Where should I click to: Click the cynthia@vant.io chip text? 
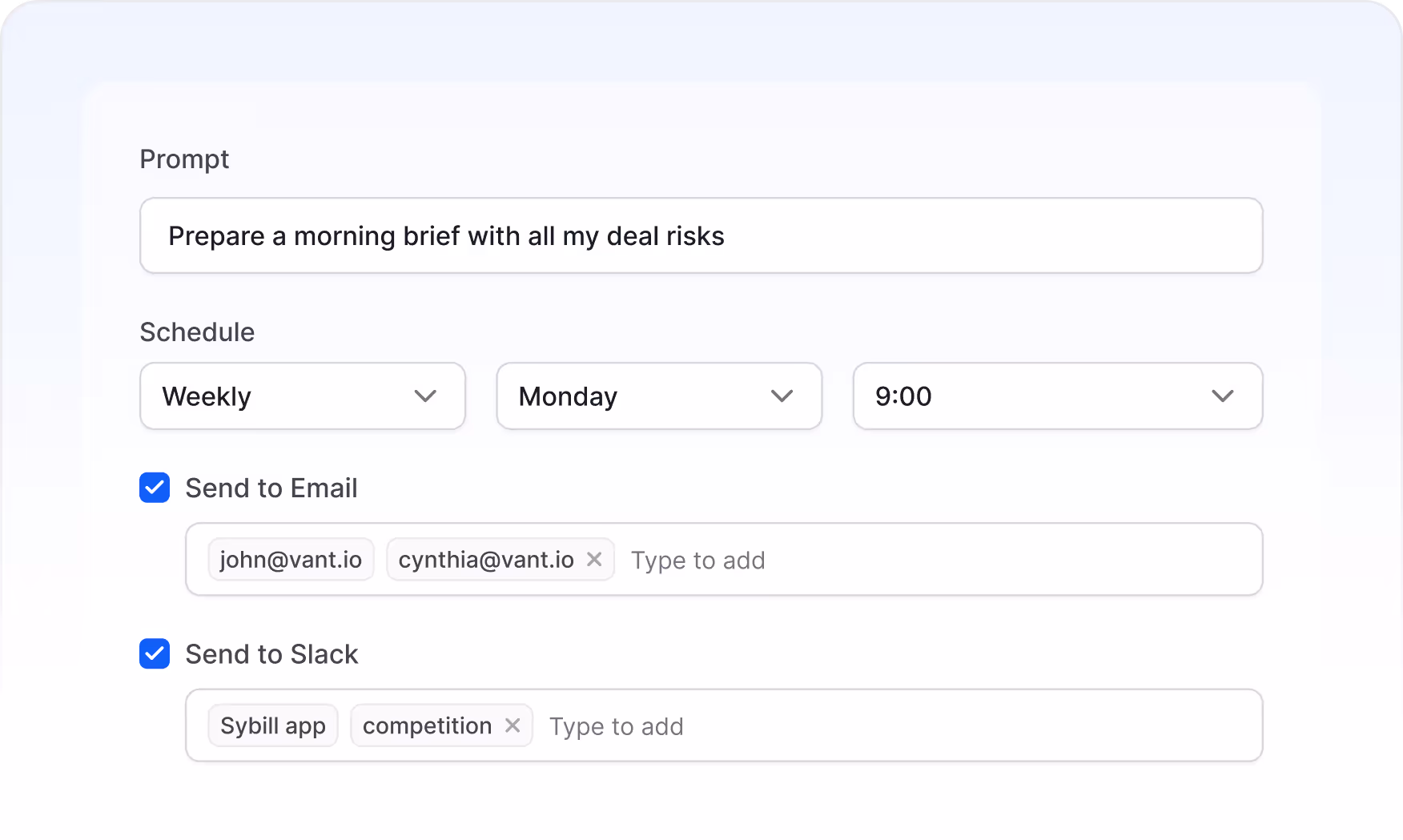[486, 559]
